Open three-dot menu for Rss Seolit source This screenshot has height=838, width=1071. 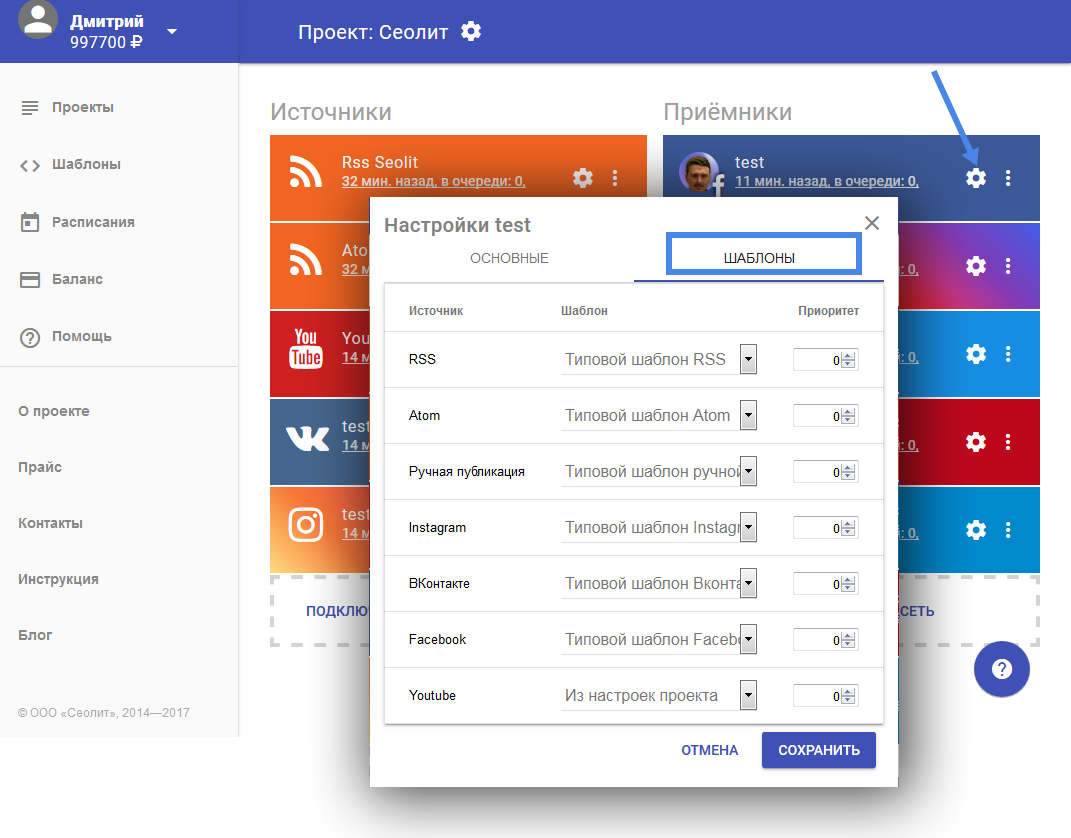coord(615,178)
